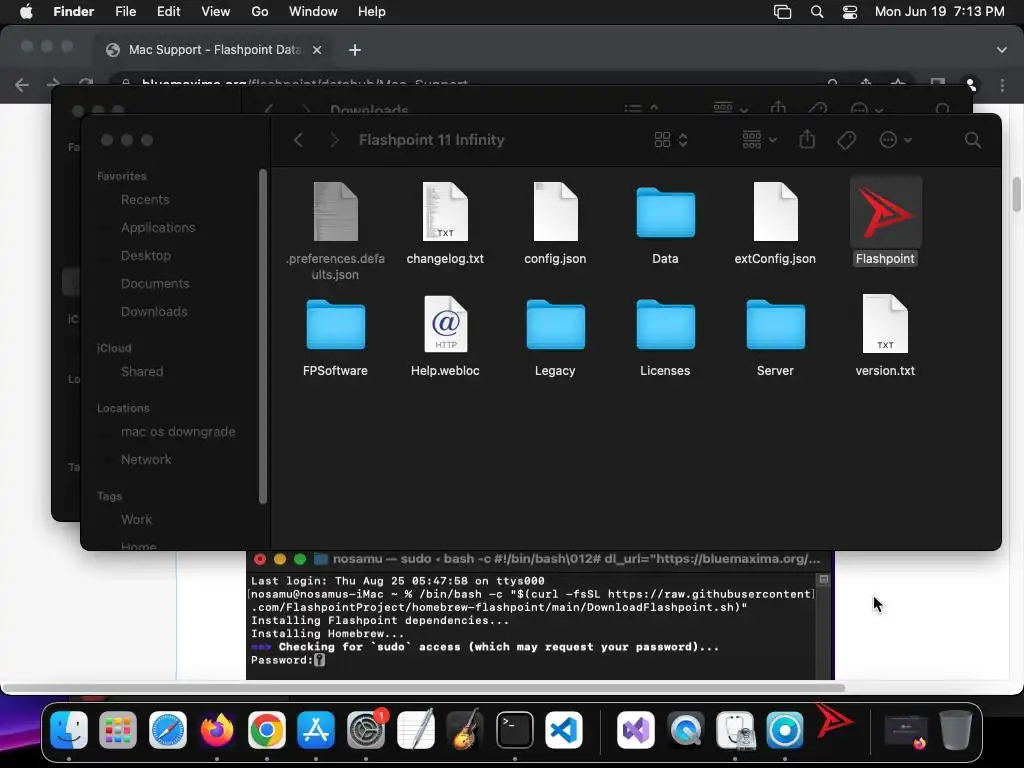Select the Help.webloc file
The height and width of the screenshot is (768, 1024).
tap(445, 324)
